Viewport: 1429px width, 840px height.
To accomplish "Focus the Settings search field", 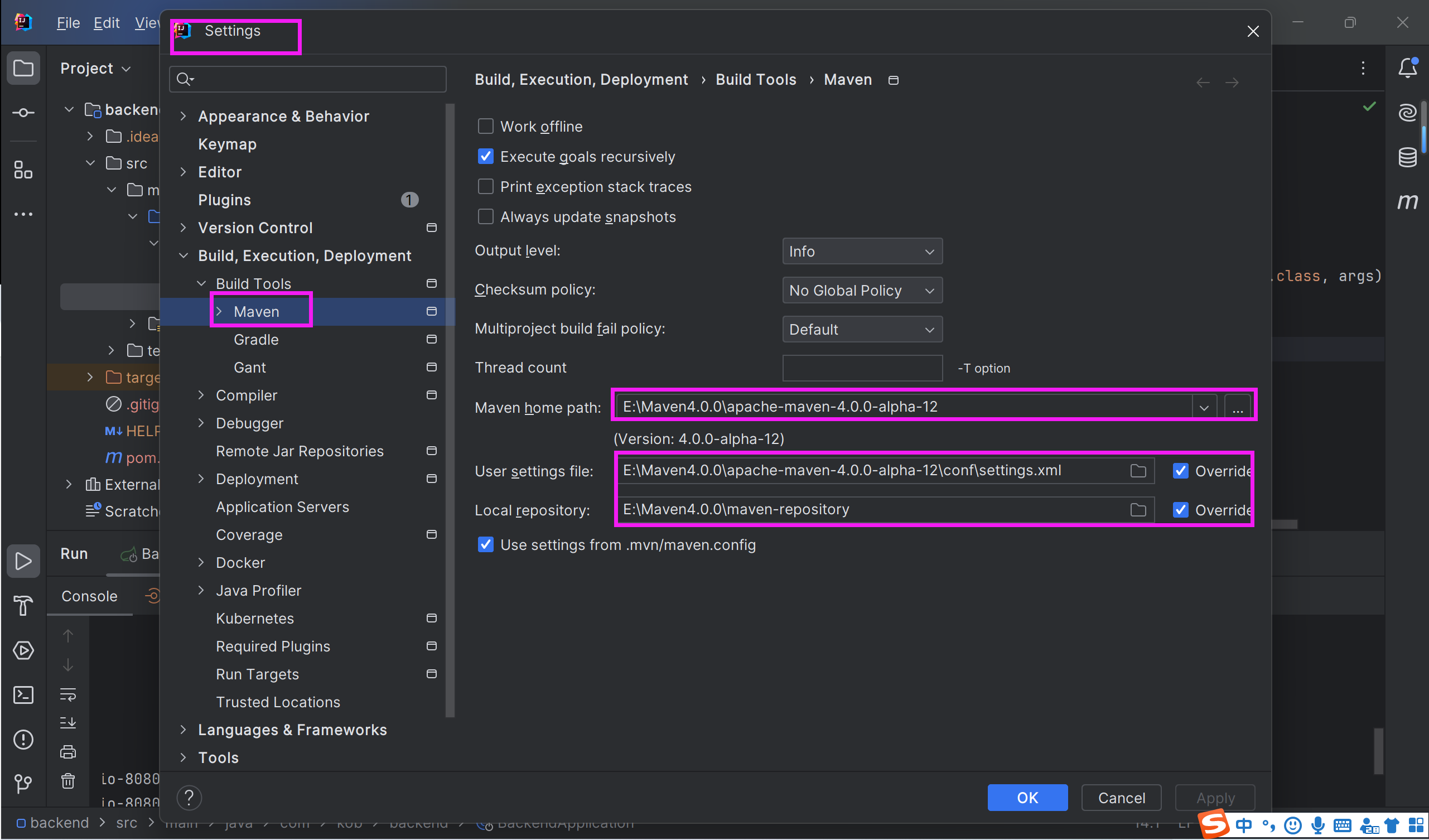I will pyautogui.click(x=308, y=79).
